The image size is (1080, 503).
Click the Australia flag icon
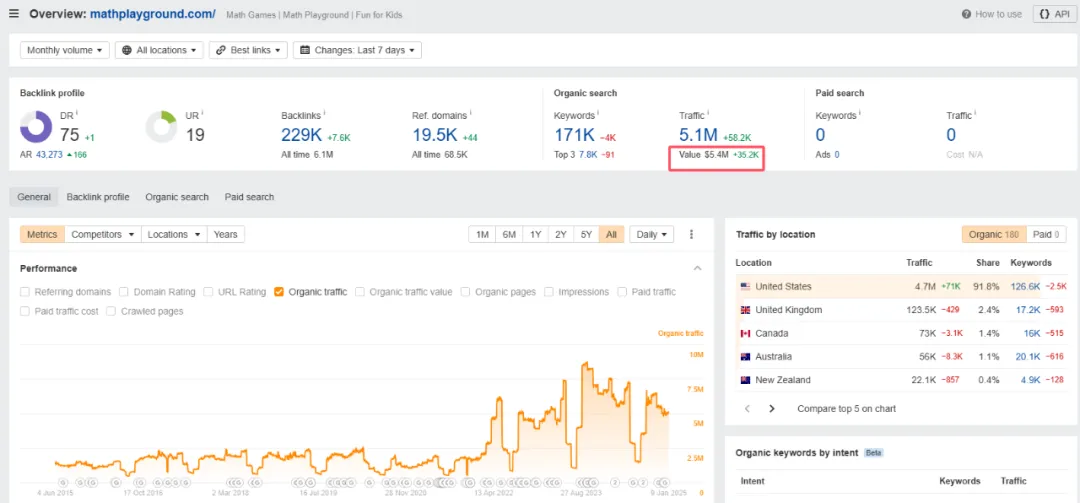click(x=745, y=357)
